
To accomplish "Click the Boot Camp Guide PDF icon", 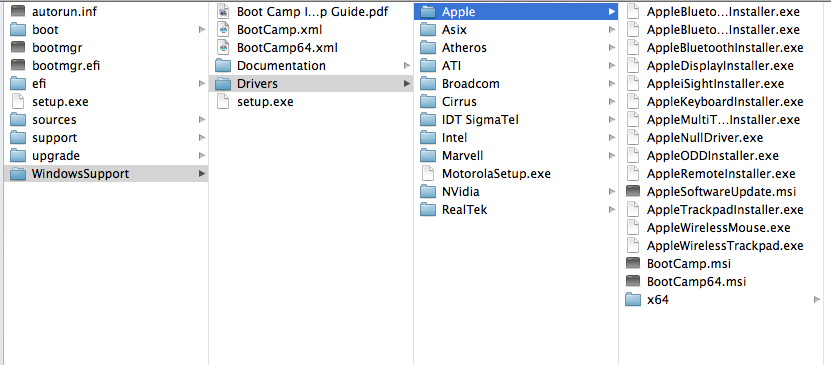I will pyautogui.click(x=223, y=12).
